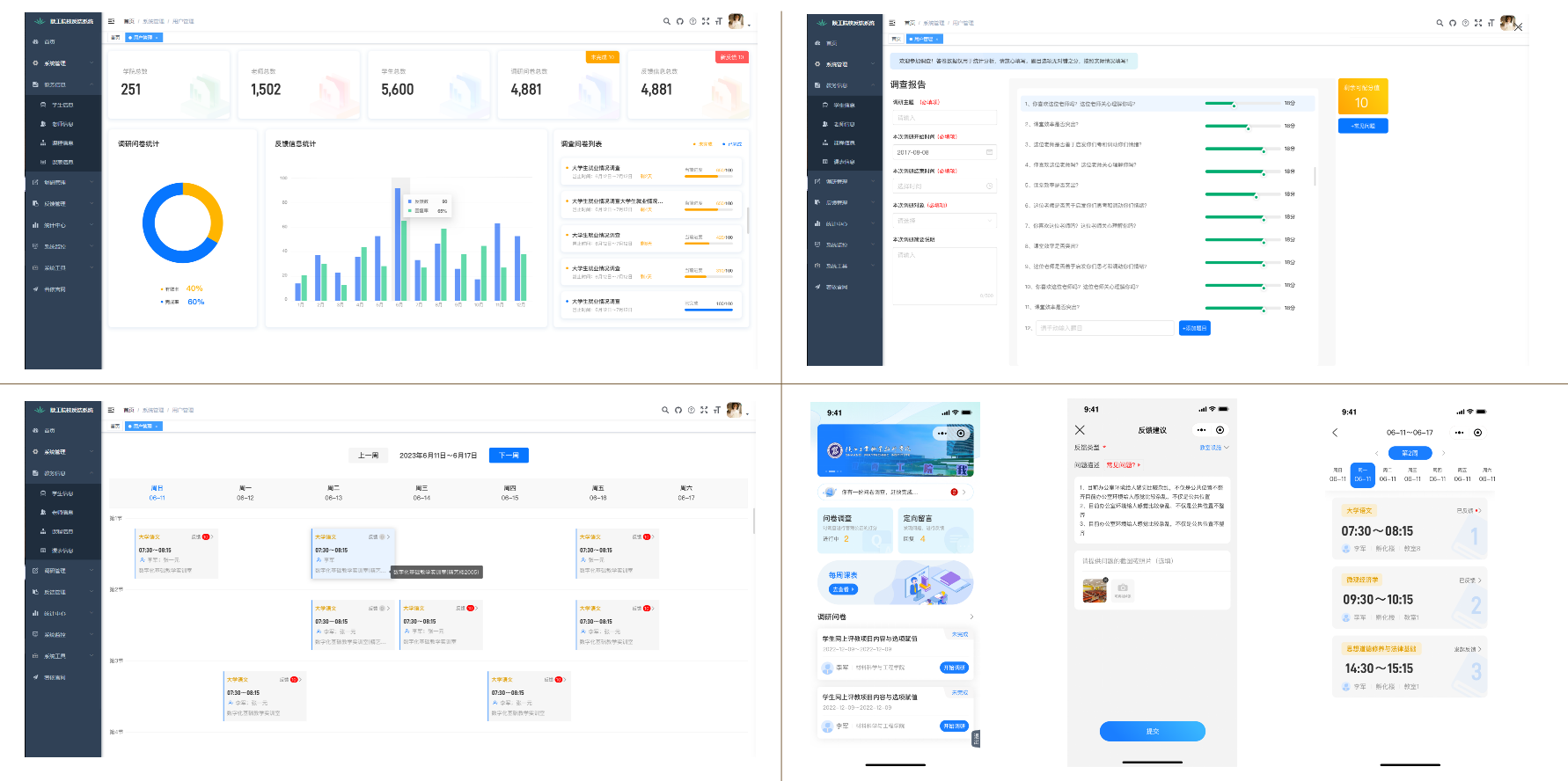Click clock icon in survey end-time field
This screenshot has height=781, width=1568.
(989, 186)
